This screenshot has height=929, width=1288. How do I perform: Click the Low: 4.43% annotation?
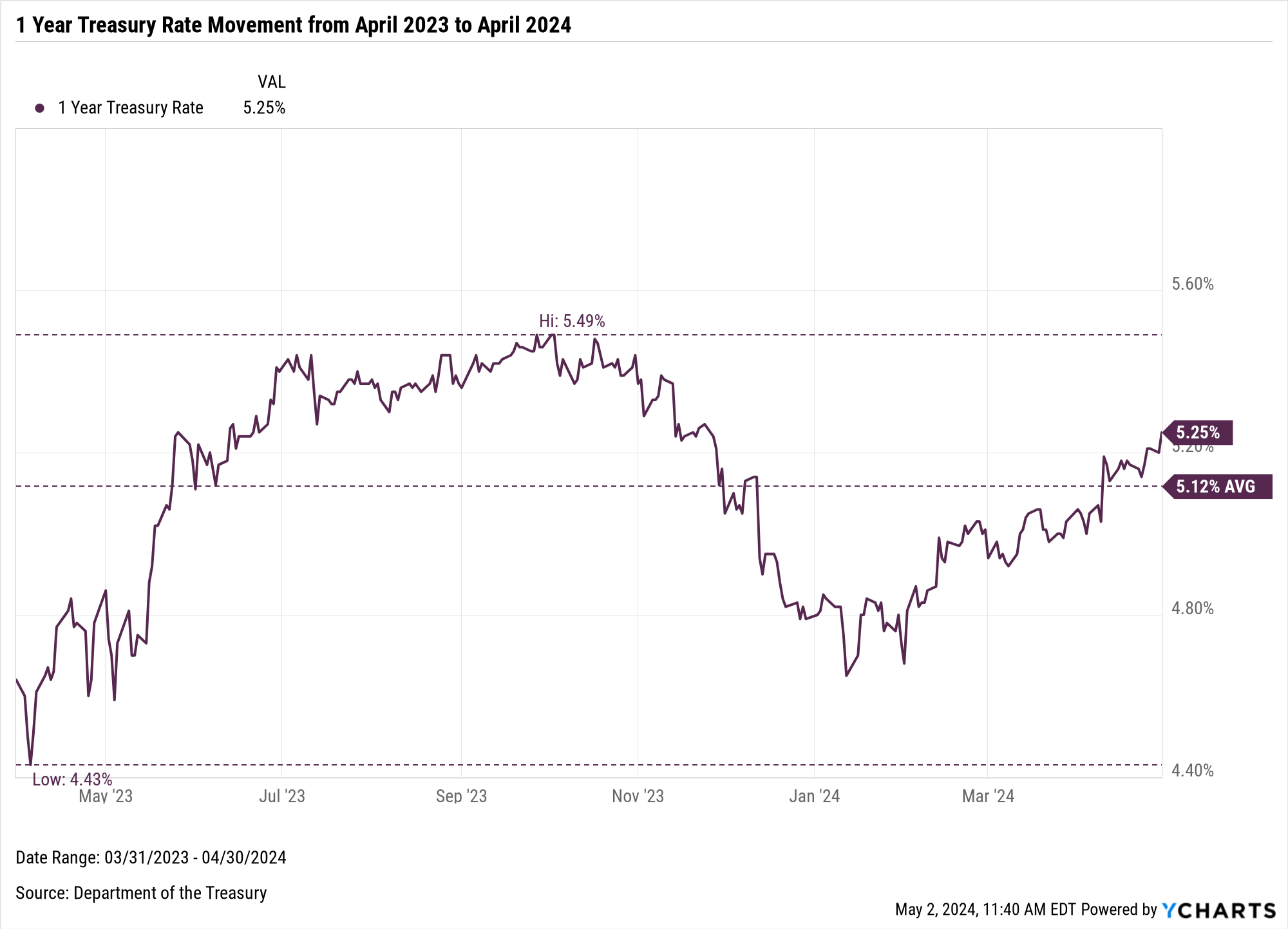(72, 780)
